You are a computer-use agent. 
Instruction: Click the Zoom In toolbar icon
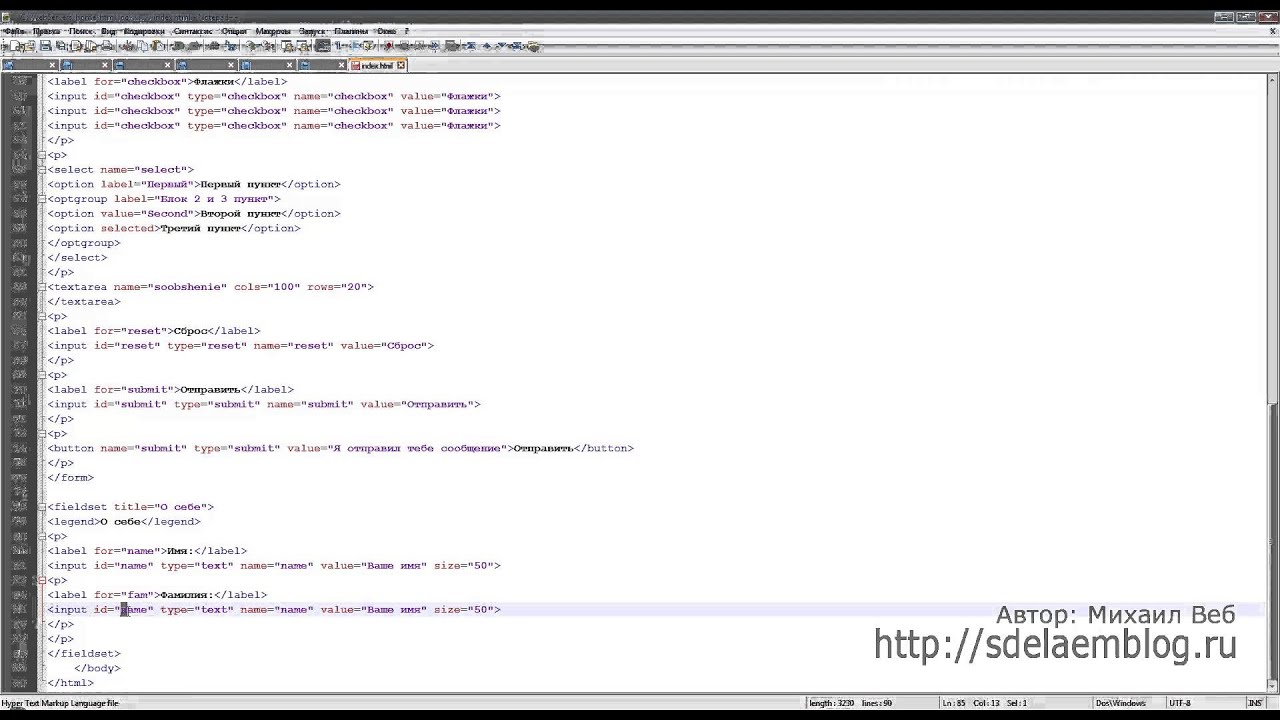click(x=250, y=46)
